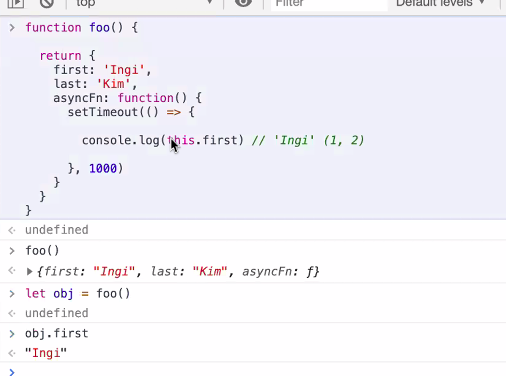The height and width of the screenshot is (376, 506).
Task: Click the 'setTimeout(() => {' line
Action: click(131, 112)
